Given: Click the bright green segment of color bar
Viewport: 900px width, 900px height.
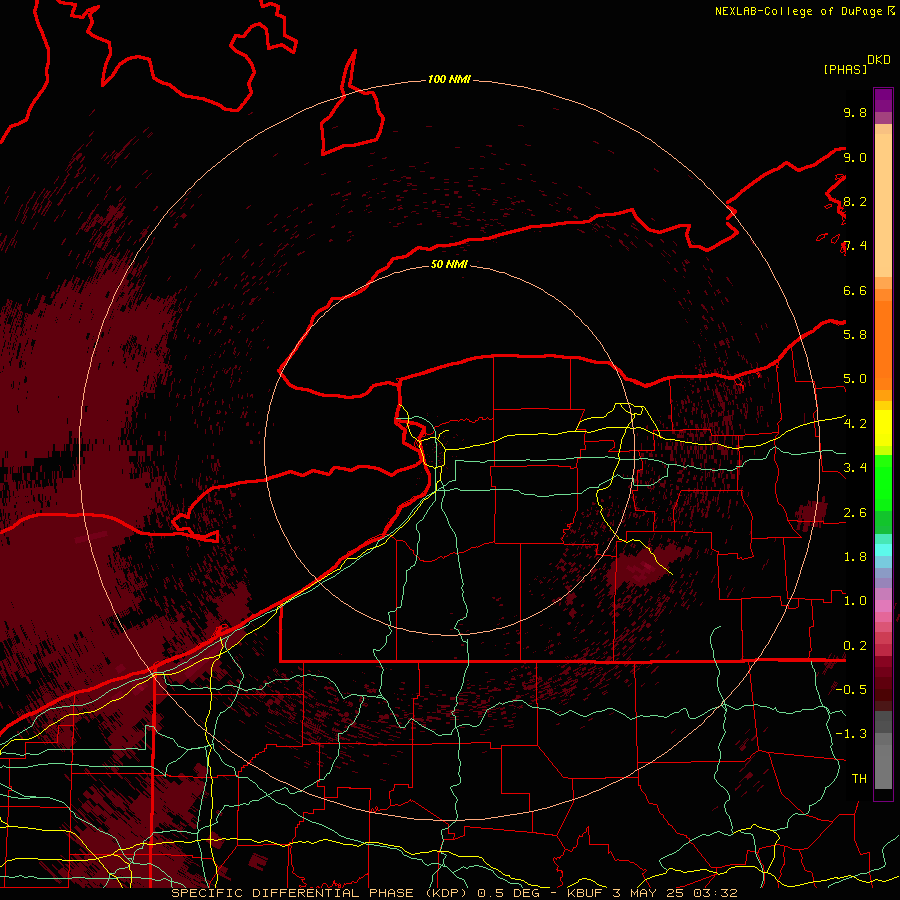Looking at the screenshot, I should coord(883,483).
